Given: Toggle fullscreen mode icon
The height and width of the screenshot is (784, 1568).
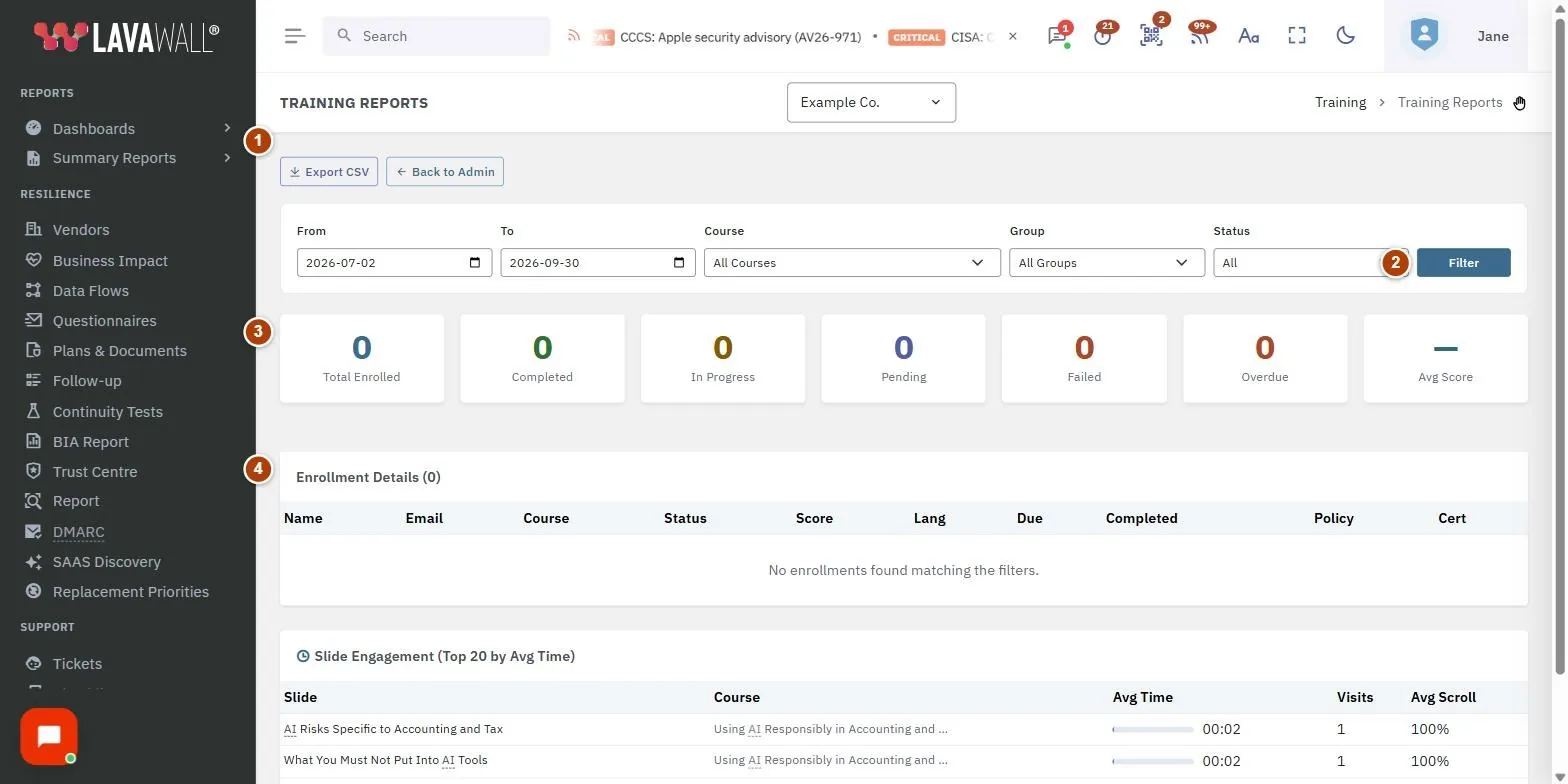Looking at the screenshot, I should click(1297, 36).
